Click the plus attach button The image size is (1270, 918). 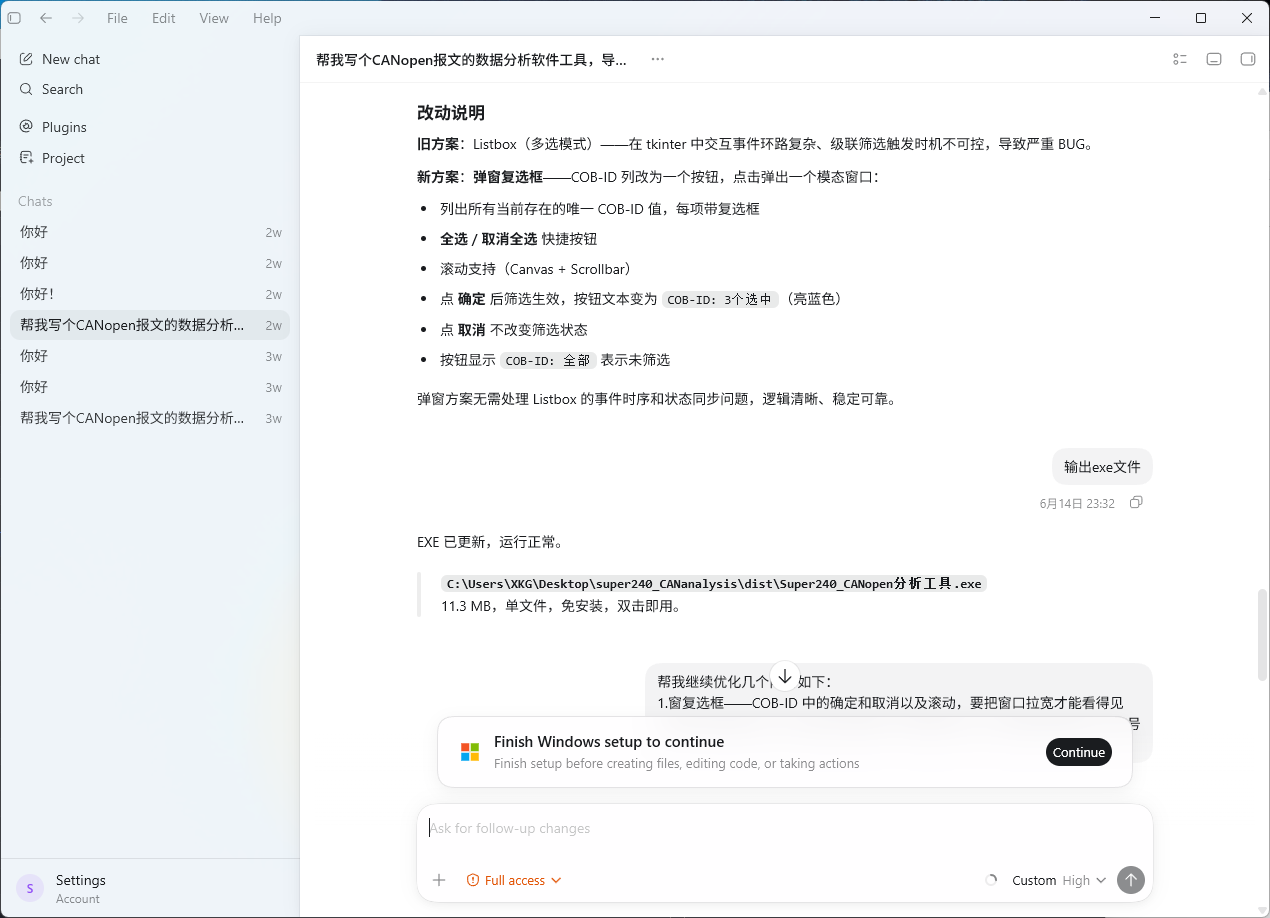click(439, 880)
